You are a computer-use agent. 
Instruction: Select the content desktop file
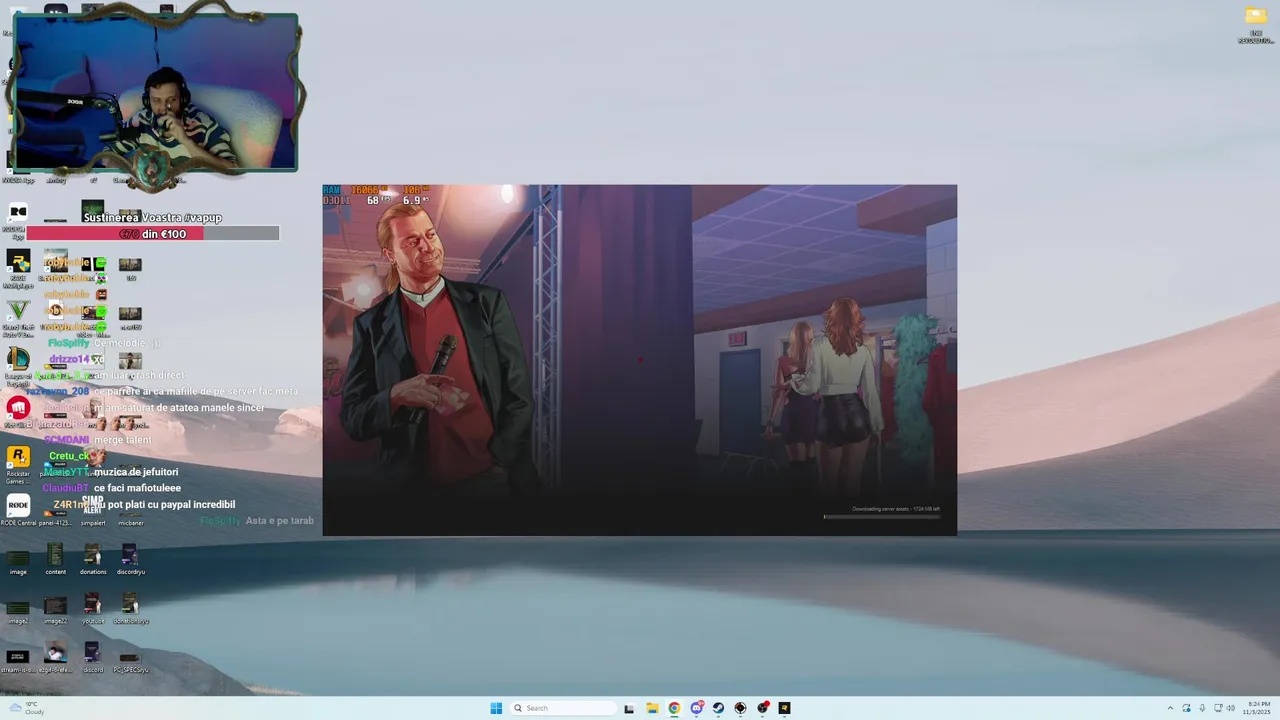[x=55, y=560]
